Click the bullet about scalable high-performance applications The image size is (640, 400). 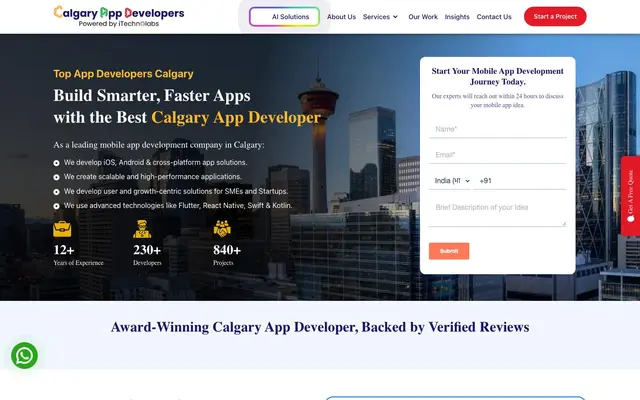point(153,177)
